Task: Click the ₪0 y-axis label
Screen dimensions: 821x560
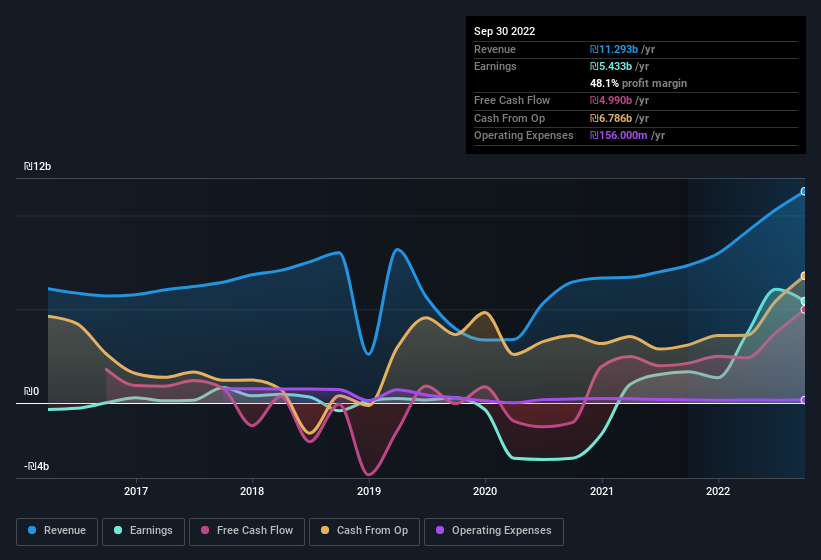Action: (x=31, y=391)
